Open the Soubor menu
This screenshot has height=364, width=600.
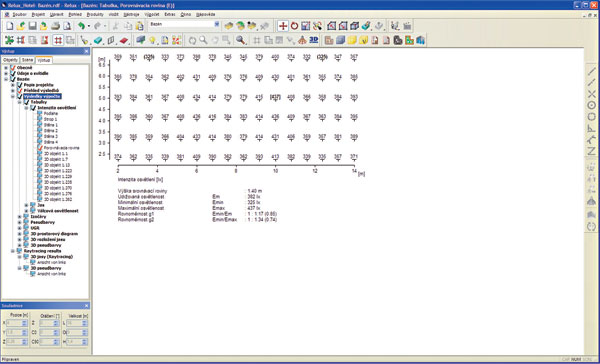[x=19, y=15]
